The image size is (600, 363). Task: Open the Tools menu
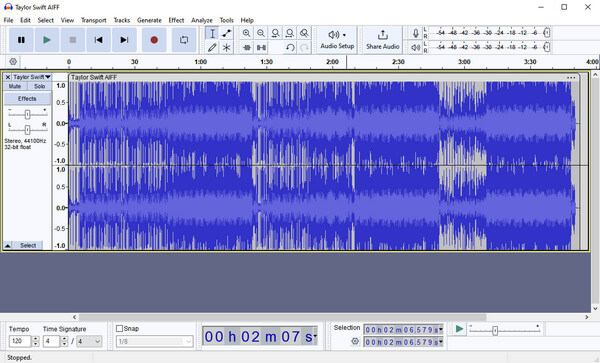(x=227, y=20)
